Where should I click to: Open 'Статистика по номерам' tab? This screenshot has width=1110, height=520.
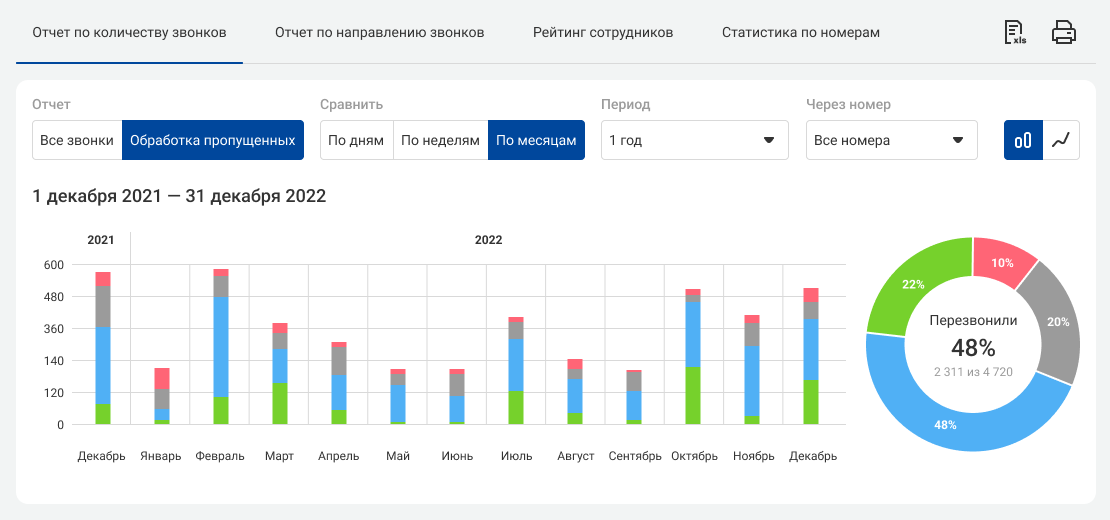pyautogui.click(x=801, y=32)
